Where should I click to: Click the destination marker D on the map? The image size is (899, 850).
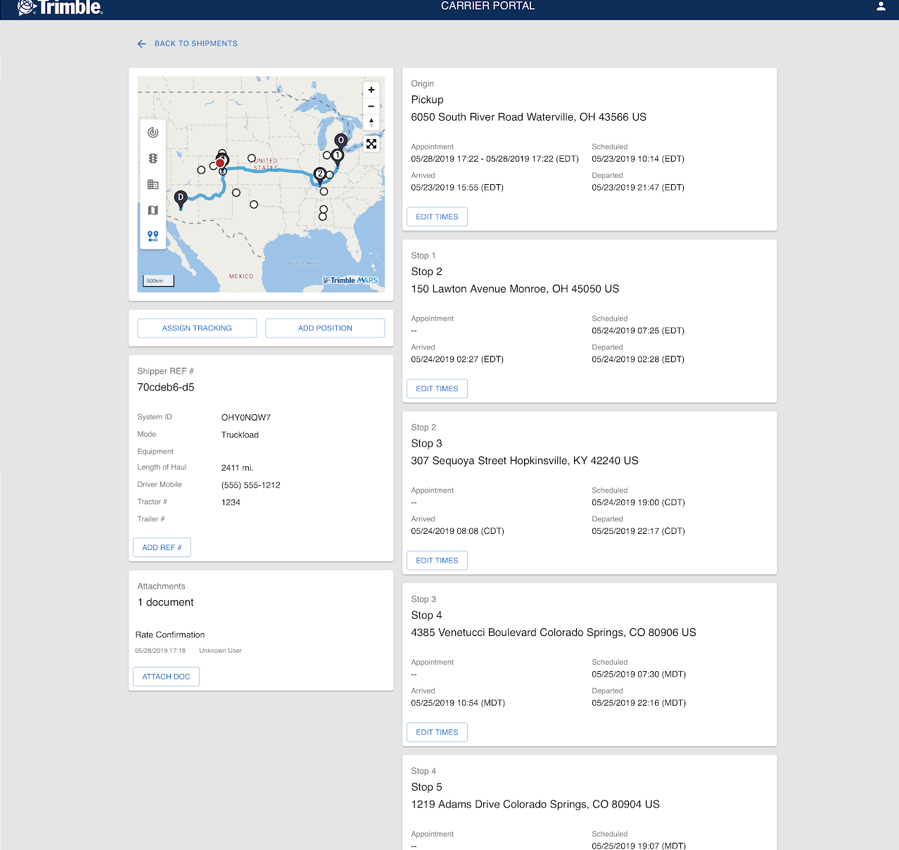tap(180, 197)
